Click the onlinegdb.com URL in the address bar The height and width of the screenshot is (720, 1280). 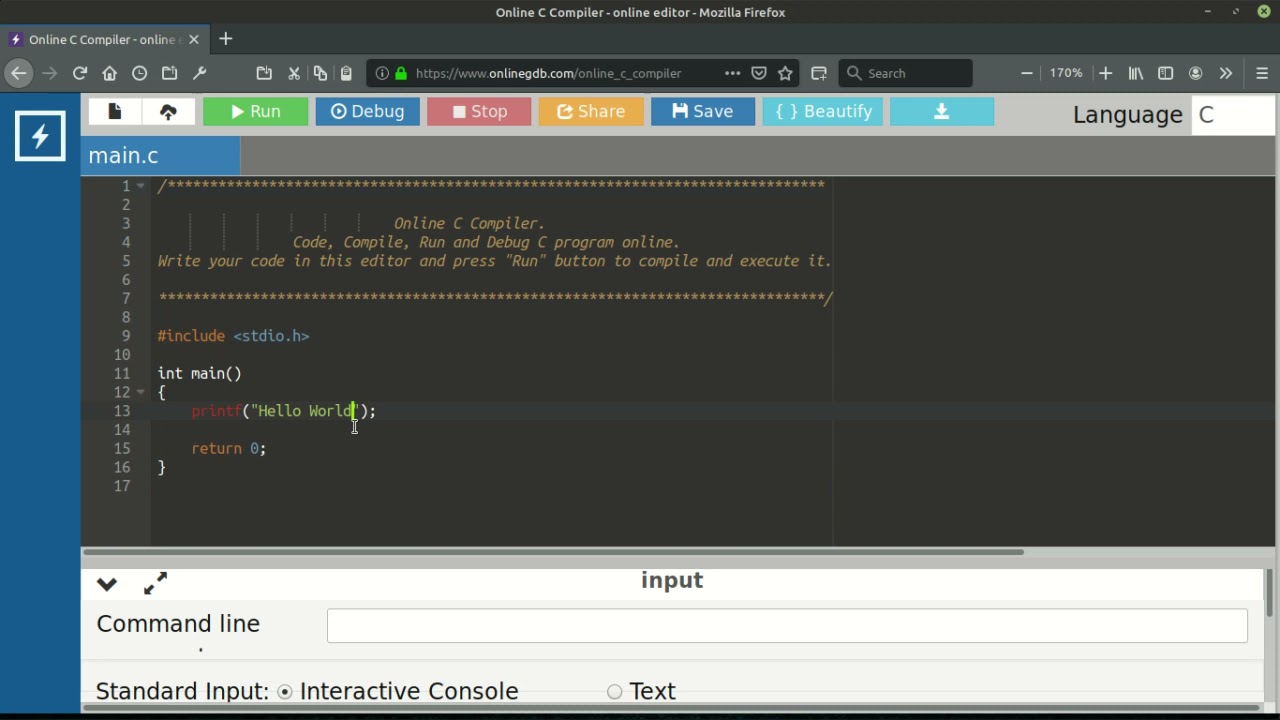548,73
